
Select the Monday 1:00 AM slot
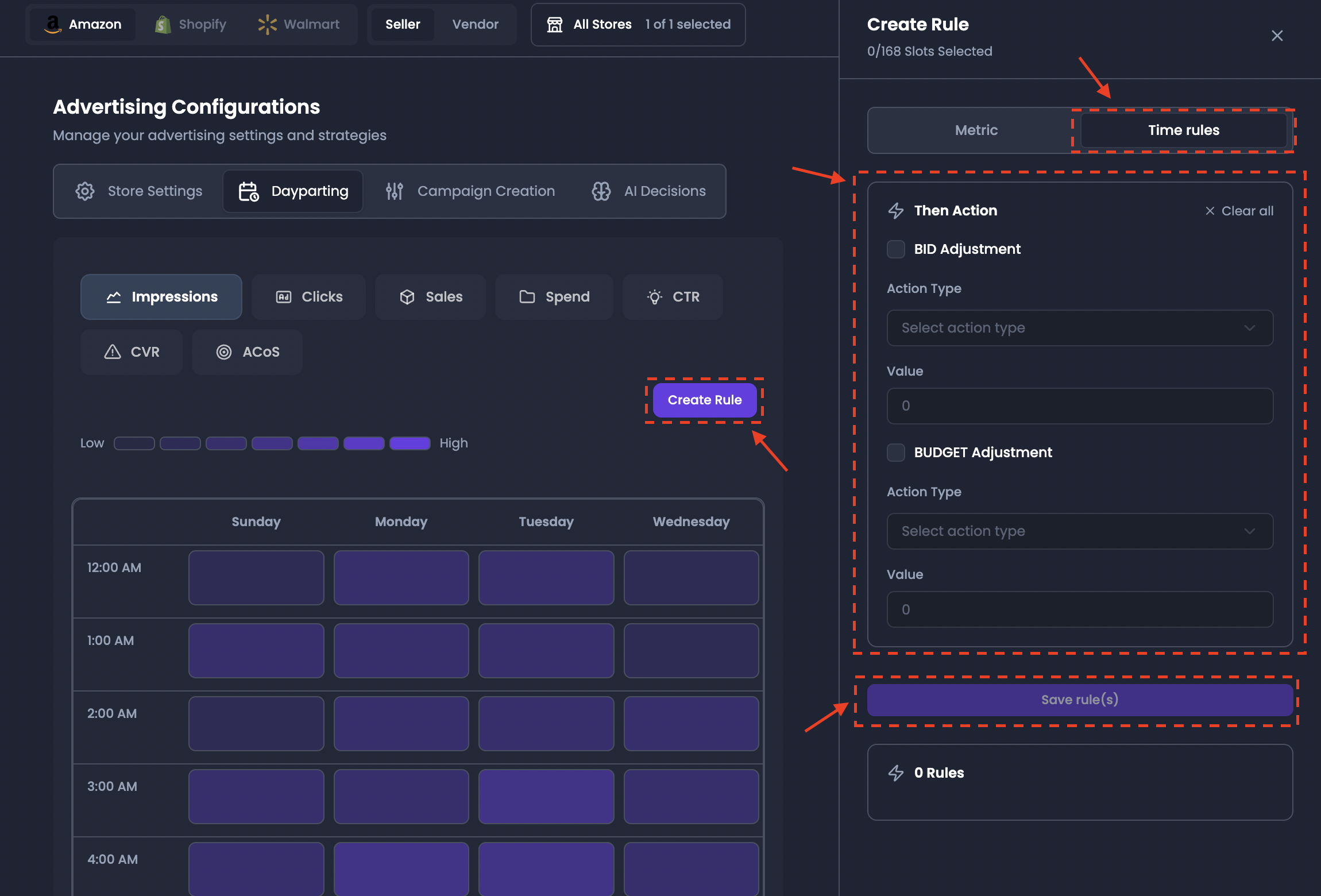(401, 651)
